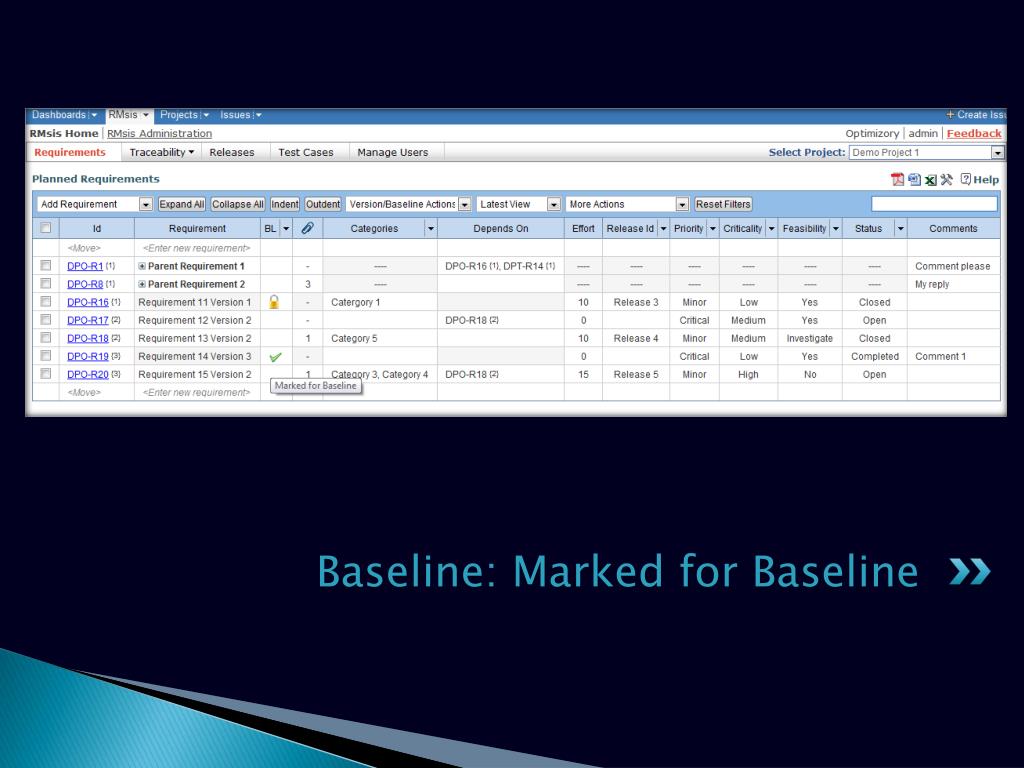The height and width of the screenshot is (768, 1024).
Task: Open the Status column filter arrow
Action: 901,229
